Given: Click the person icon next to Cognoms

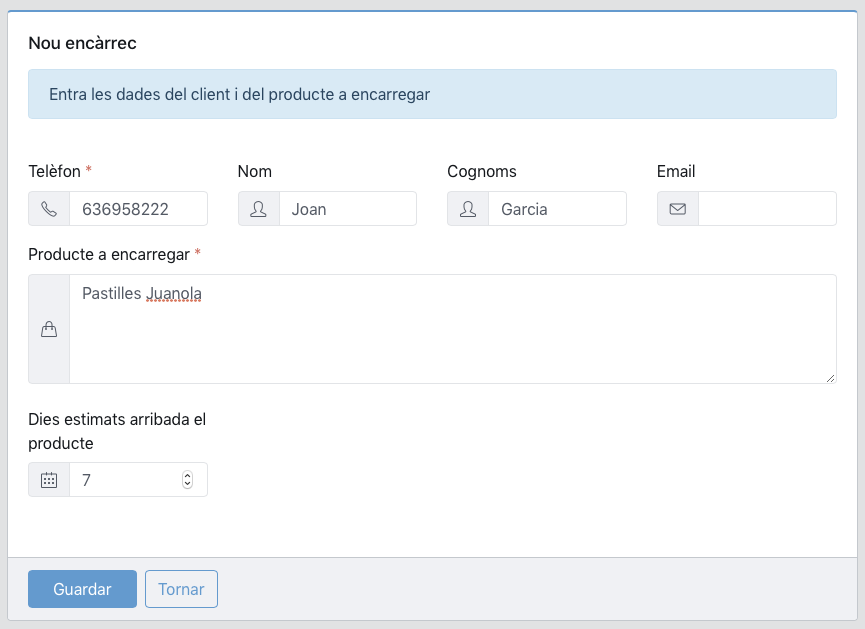Looking at the screenshot, I should [x=468, y=209].
